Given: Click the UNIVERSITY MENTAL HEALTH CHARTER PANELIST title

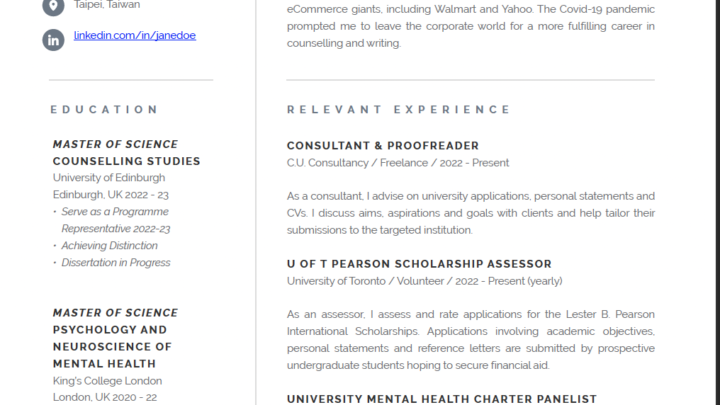Looking at the screenshot, I should coord(441,399).
